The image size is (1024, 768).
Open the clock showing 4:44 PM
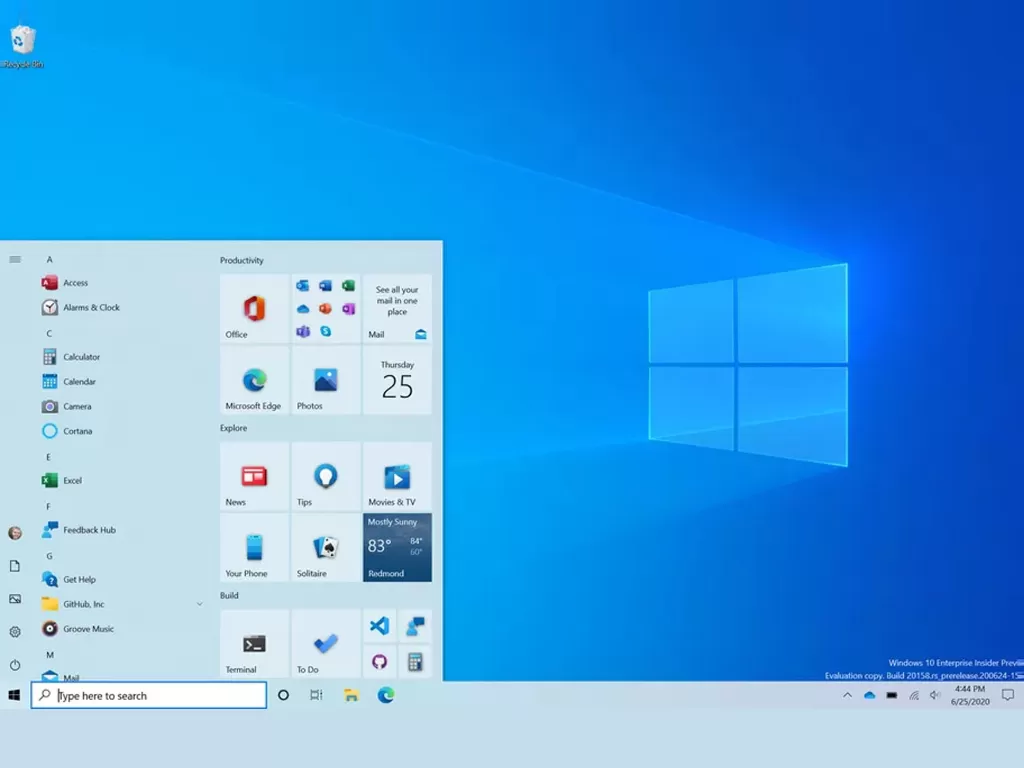(970, 696)
